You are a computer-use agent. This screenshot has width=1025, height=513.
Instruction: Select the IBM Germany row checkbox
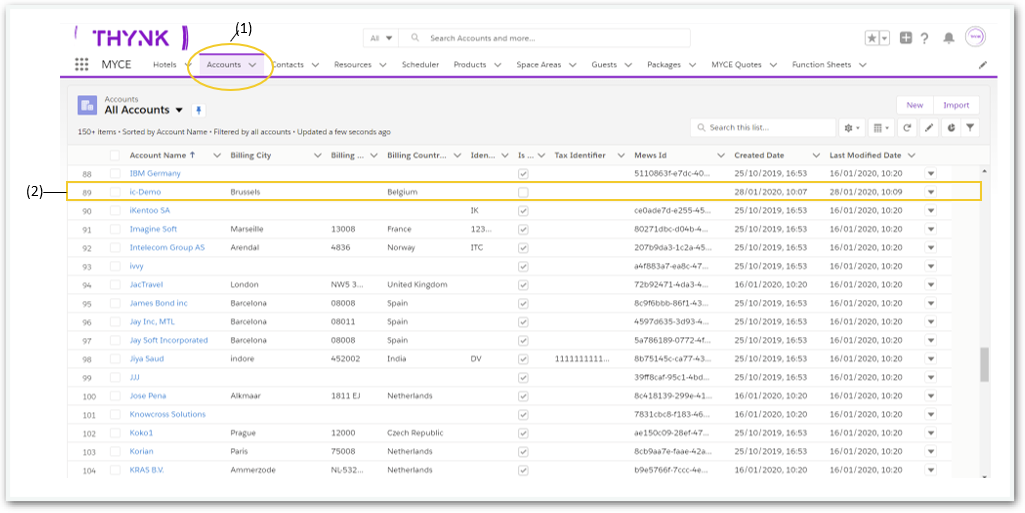pyautogui.click(x=115, y=174)
